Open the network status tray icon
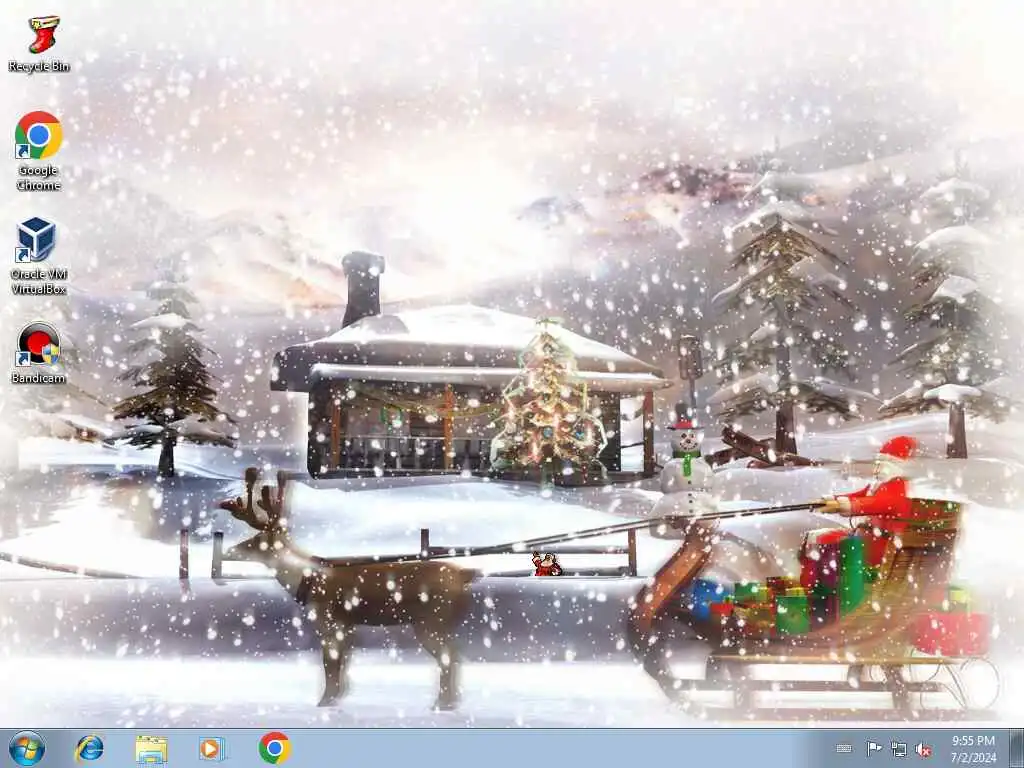The width and height of the screenshot is (1024, 768). [x=899, y=749]
